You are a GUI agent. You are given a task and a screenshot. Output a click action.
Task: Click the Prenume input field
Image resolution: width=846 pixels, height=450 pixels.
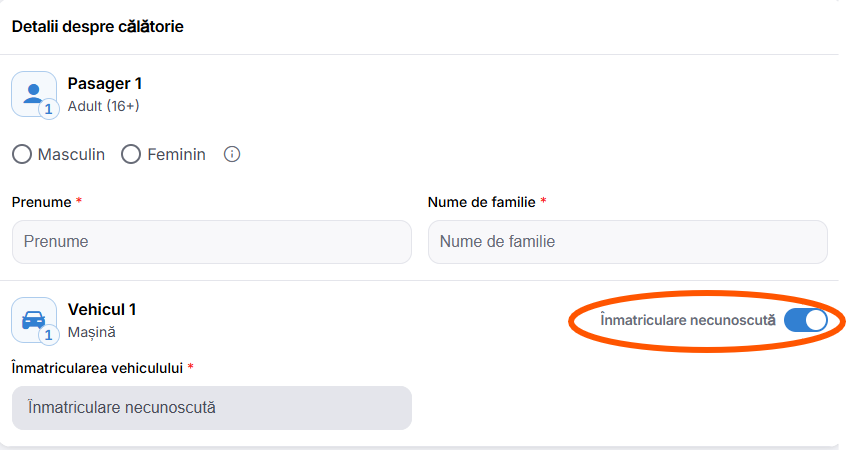pyautogui.click(x=212, y=242)
